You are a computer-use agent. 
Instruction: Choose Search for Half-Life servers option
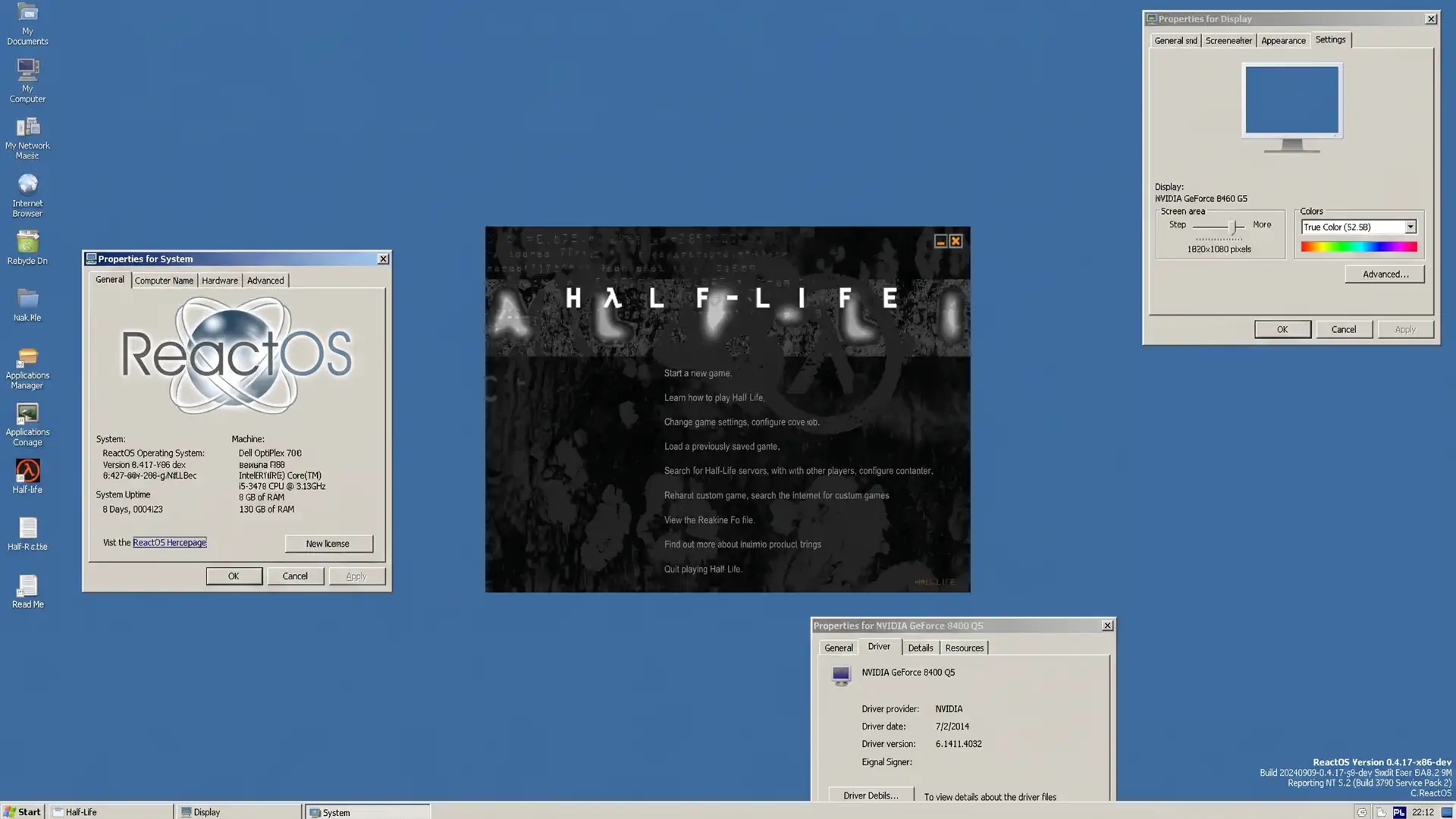[x=799, y=471]
